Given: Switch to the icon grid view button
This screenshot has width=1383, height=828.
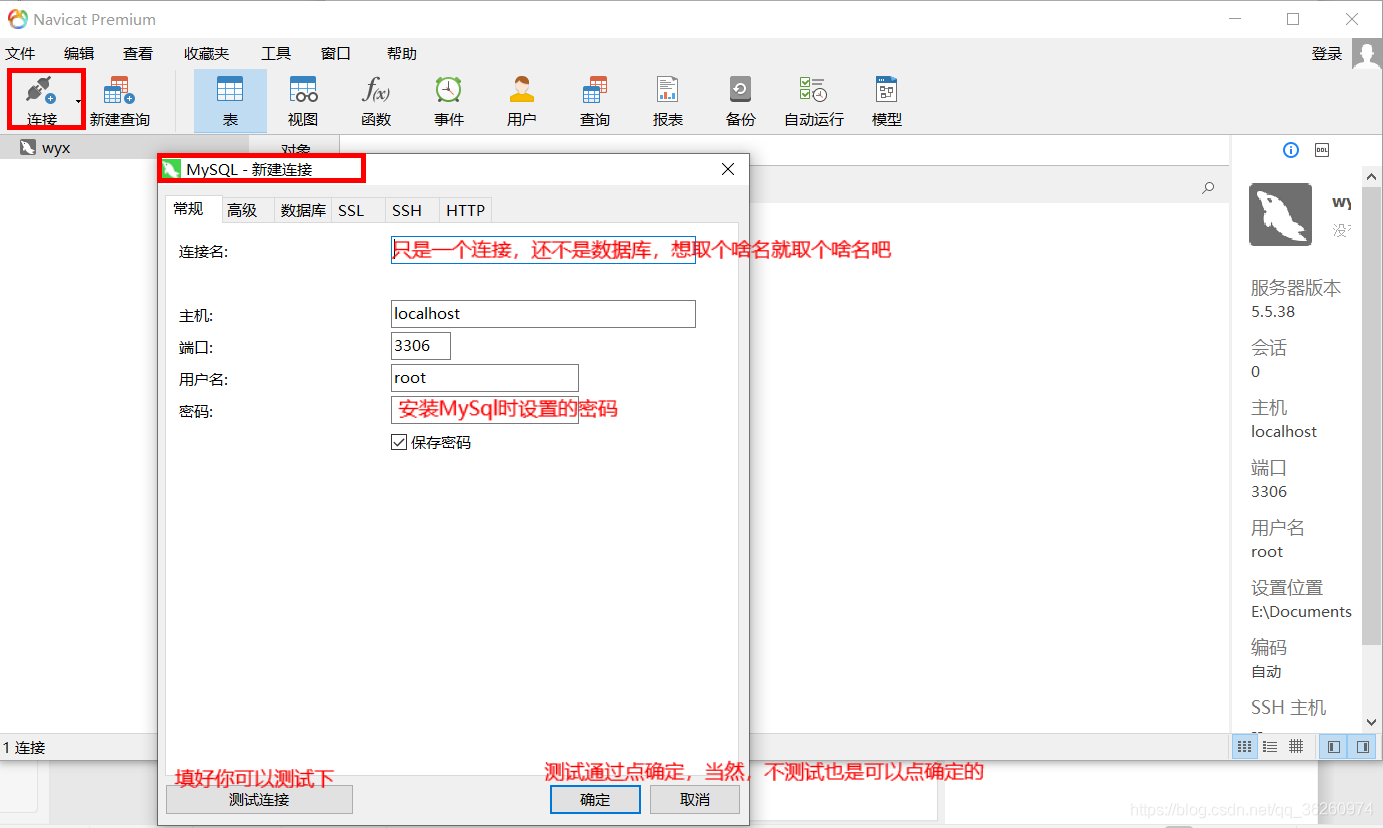Looking at the screenshot, I should 1244,746.
